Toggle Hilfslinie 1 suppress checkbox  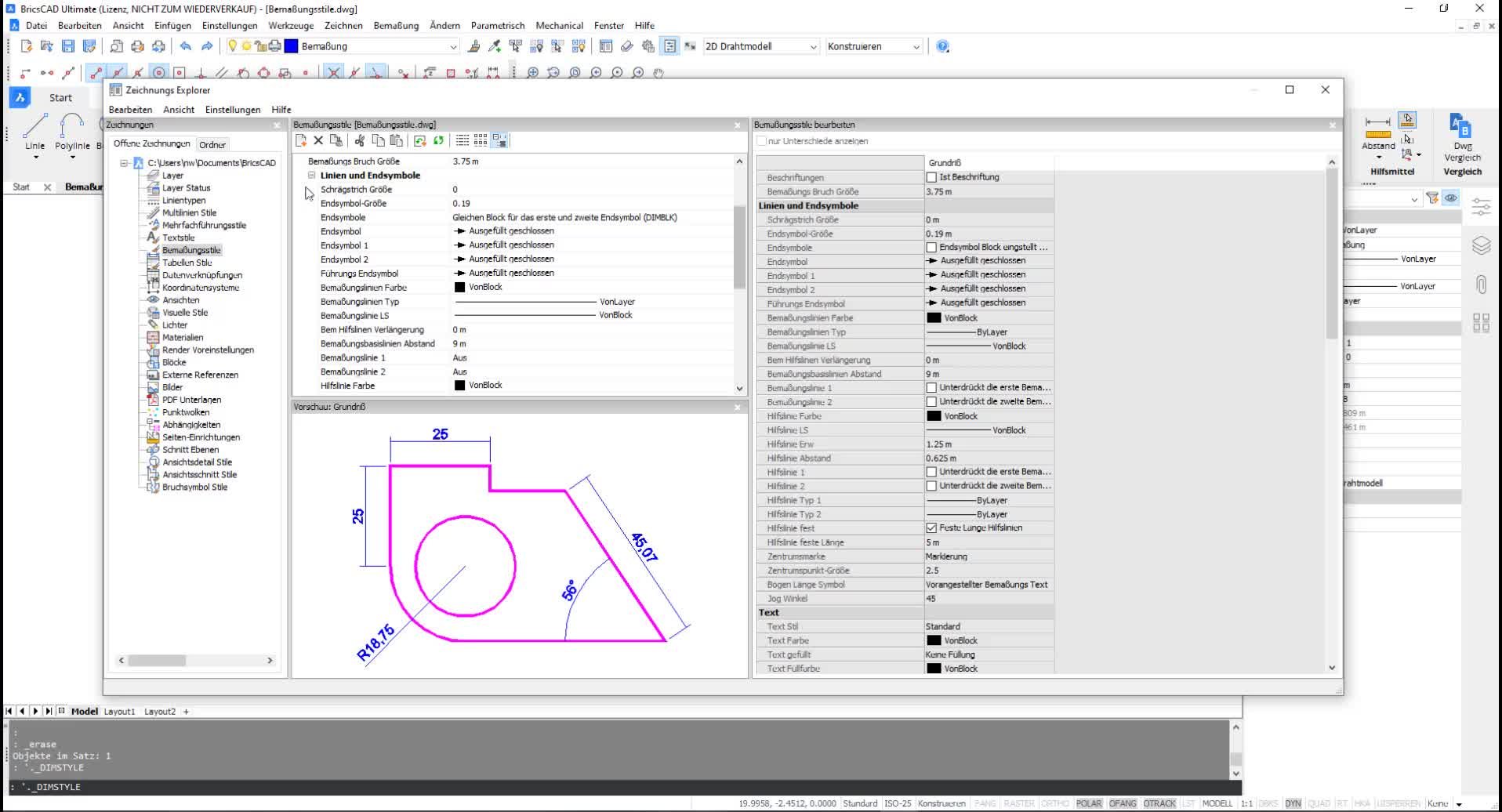(931, 472)
